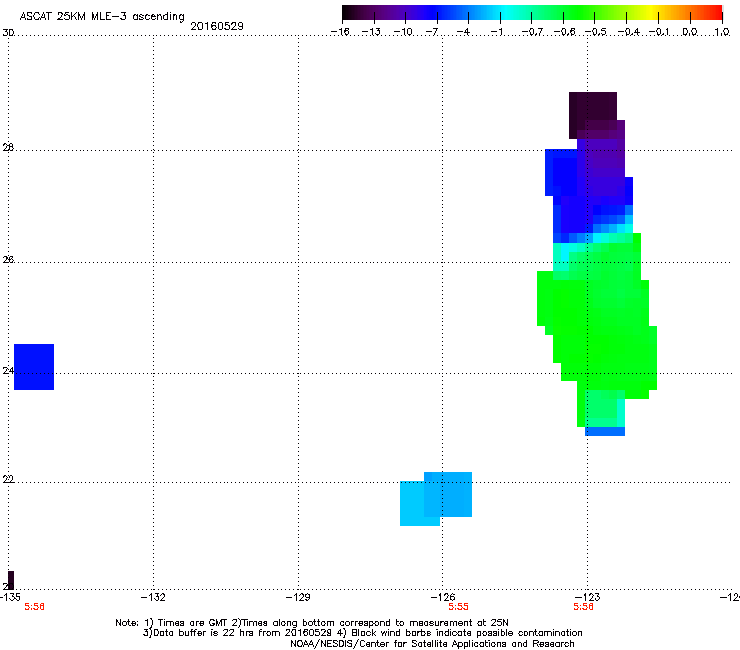Click the note 'Data buffer is 22 hrs'
The width and height of the screenshot is (740, 650).
(205, 633)
